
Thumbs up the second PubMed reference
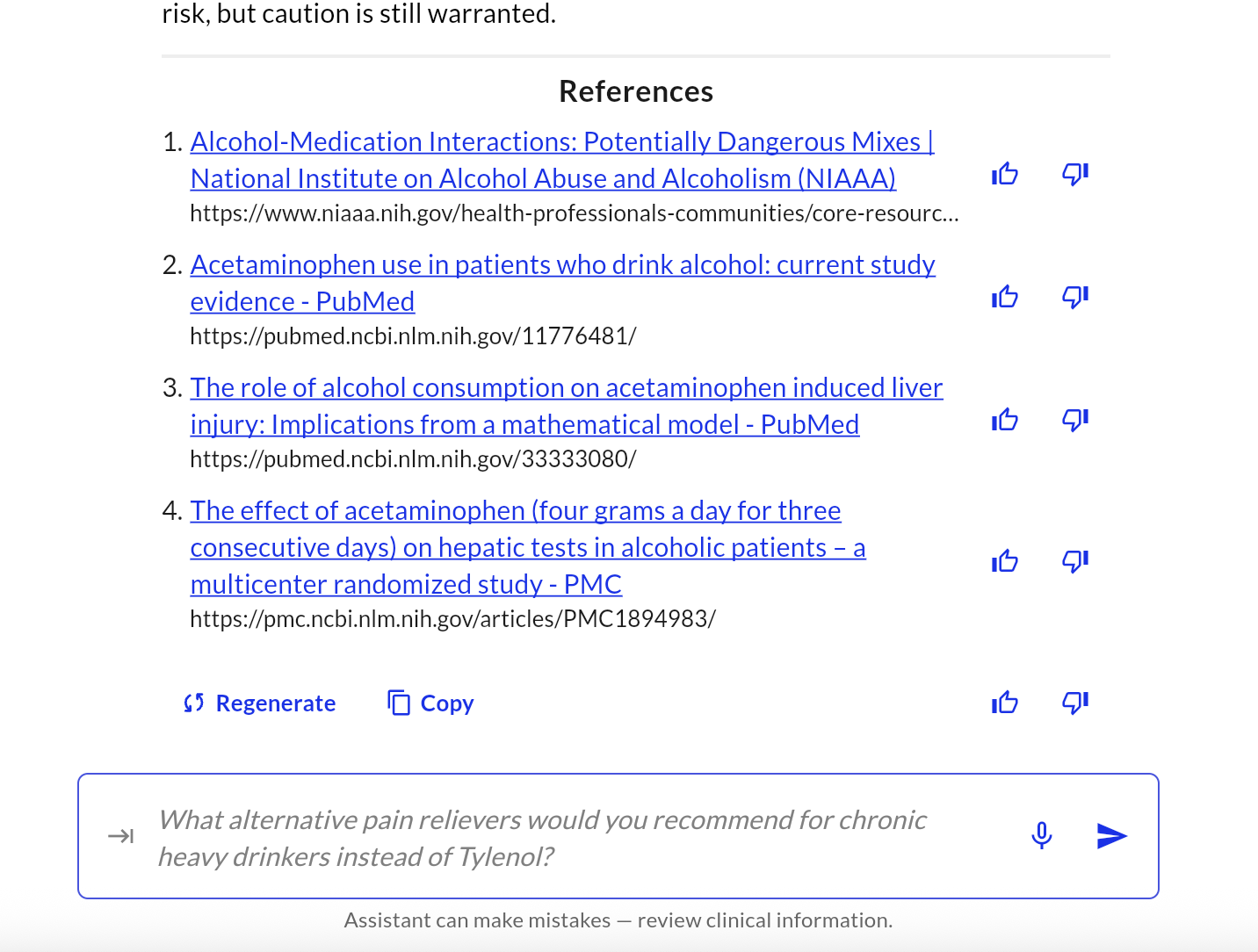pos(1004,298)
